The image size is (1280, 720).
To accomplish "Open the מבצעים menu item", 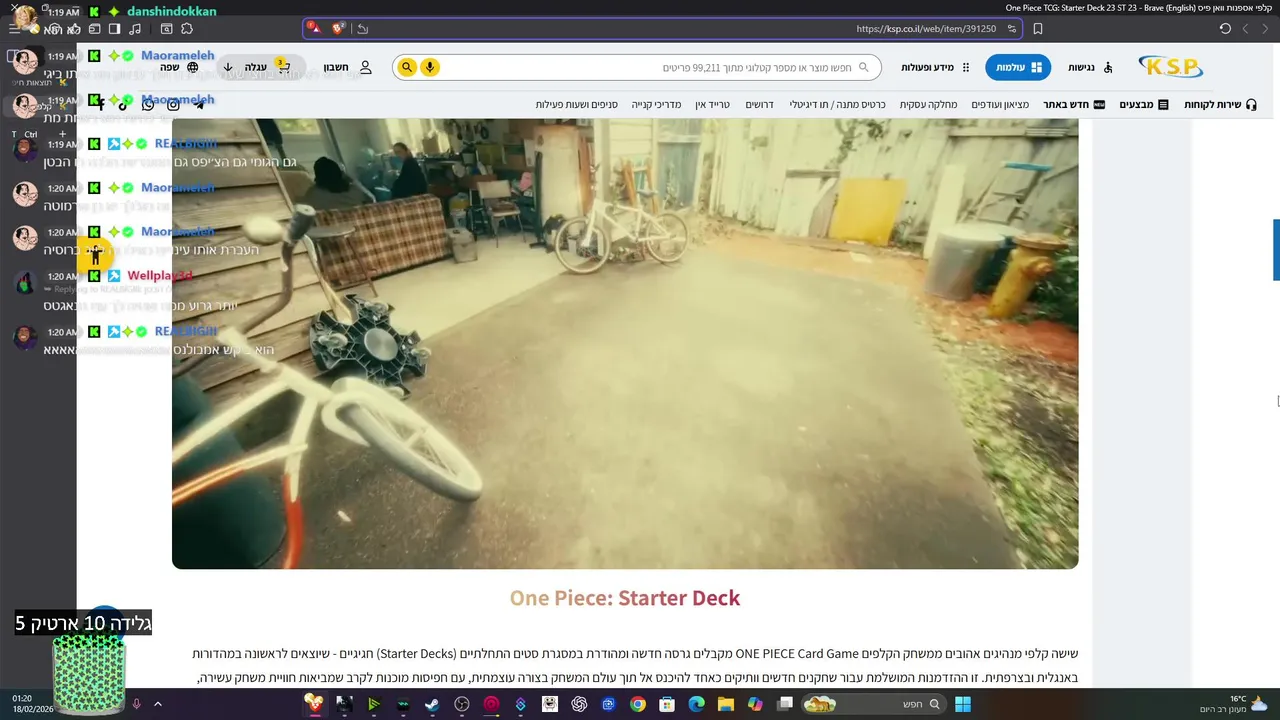I will coord(1144,104).
